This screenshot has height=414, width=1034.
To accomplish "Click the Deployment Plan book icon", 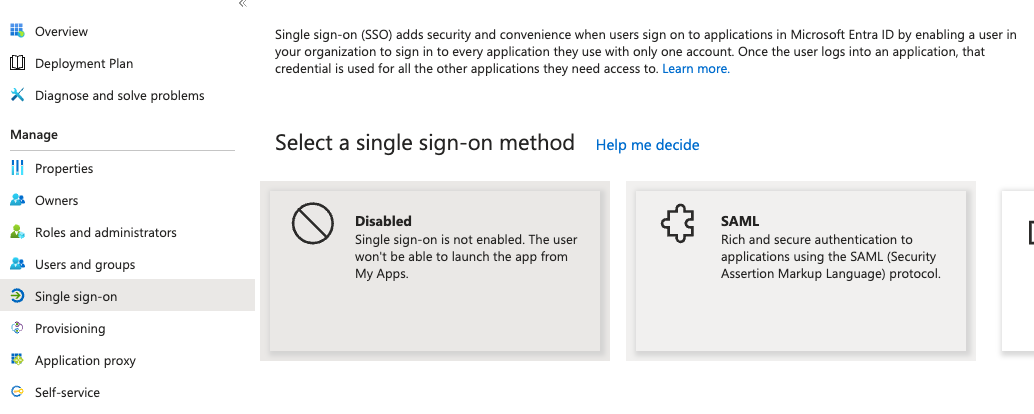I will click(x=18, y=63).
